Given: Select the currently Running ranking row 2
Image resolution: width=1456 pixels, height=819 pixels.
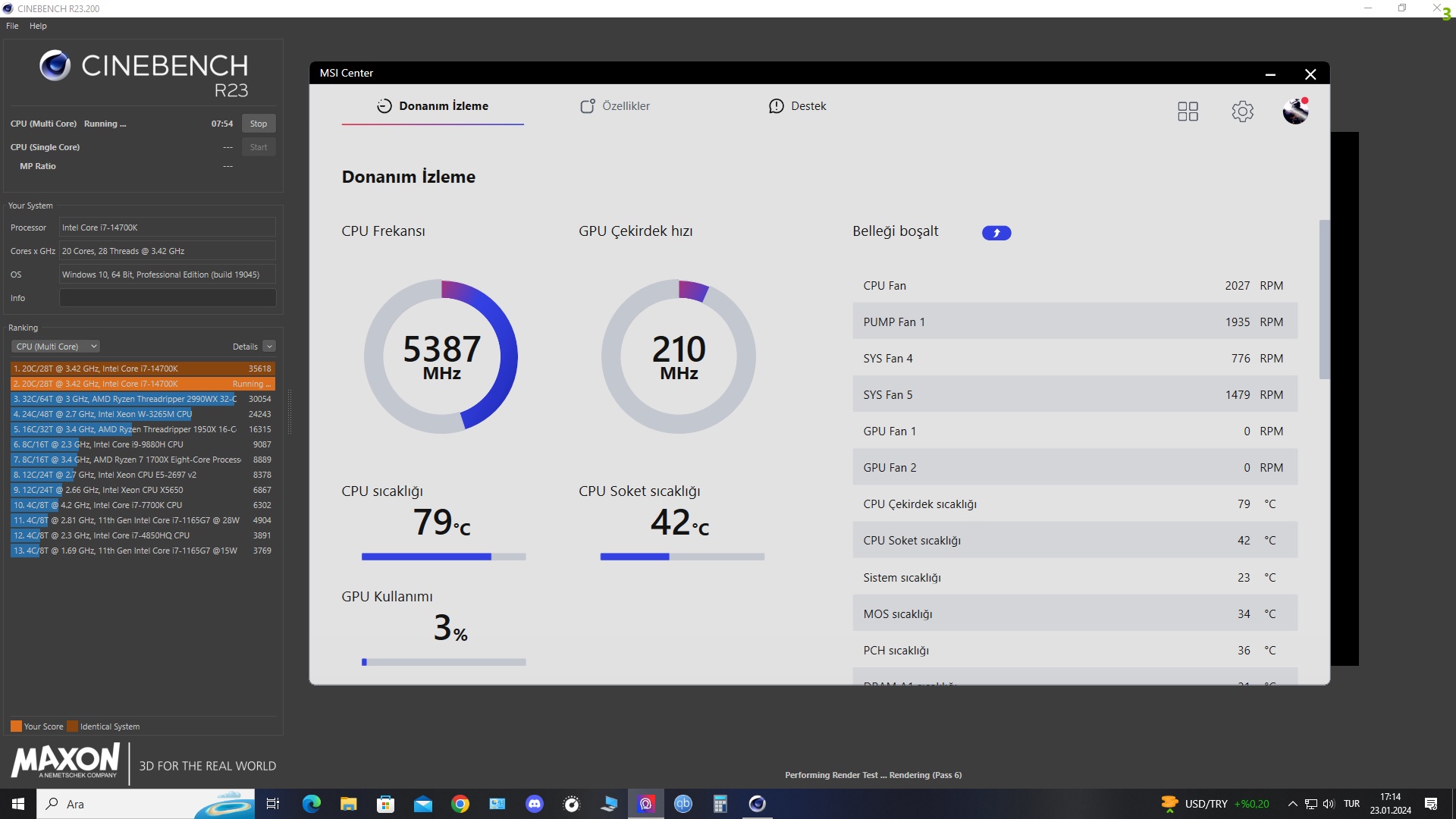Looking at the screenshot, I should (143, 384).
